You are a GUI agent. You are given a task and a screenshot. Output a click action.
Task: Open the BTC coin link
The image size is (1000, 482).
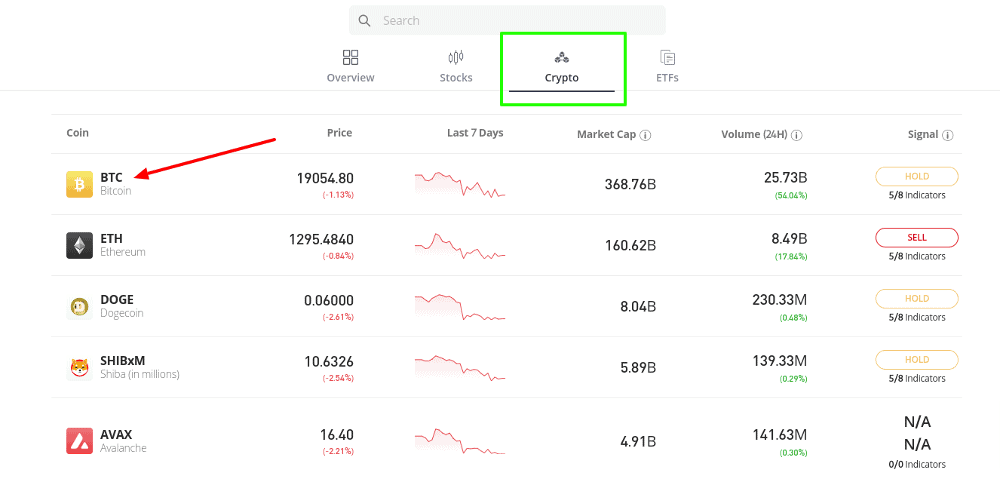click(x=112, y=177)
